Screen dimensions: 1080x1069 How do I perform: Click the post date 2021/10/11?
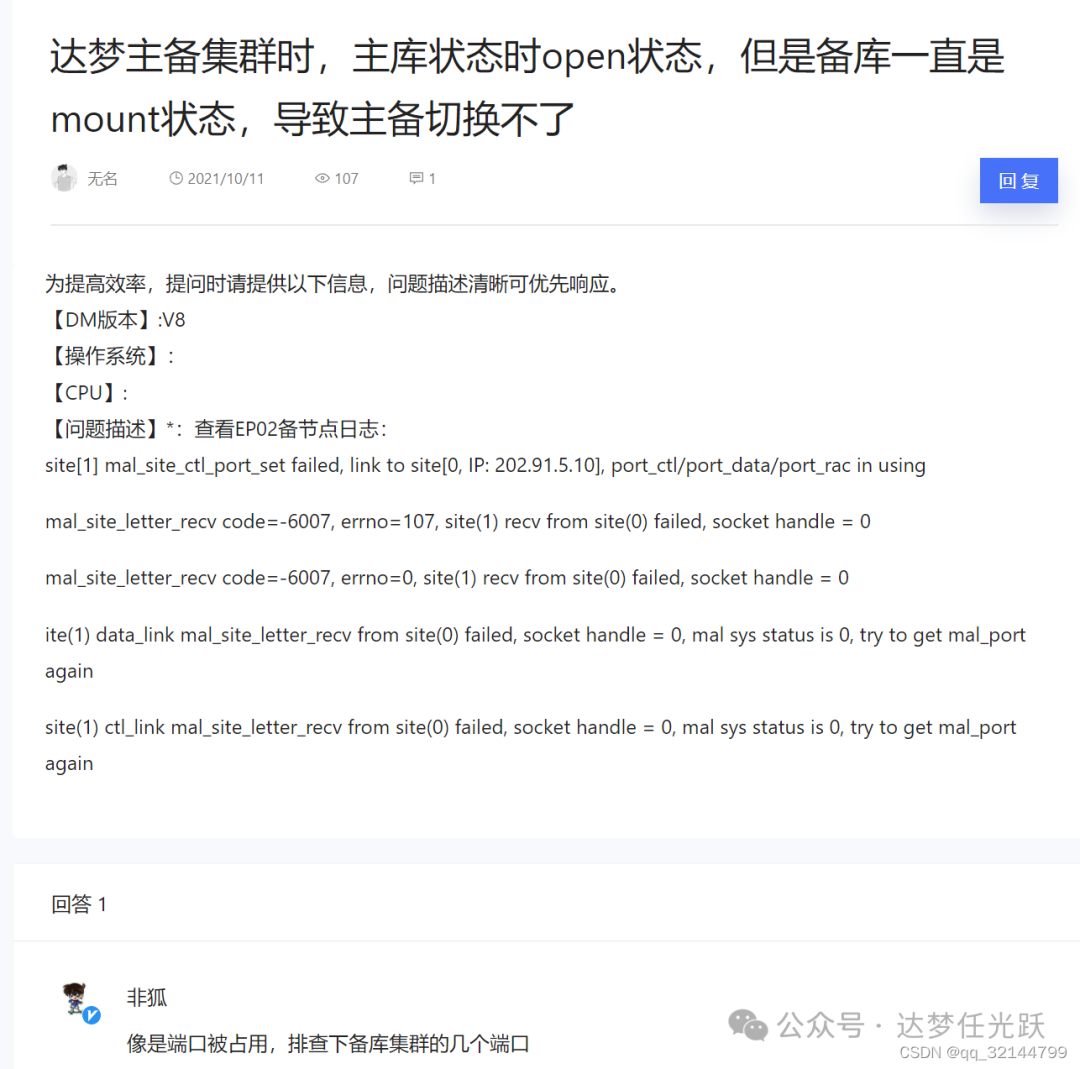coord(225,178)
